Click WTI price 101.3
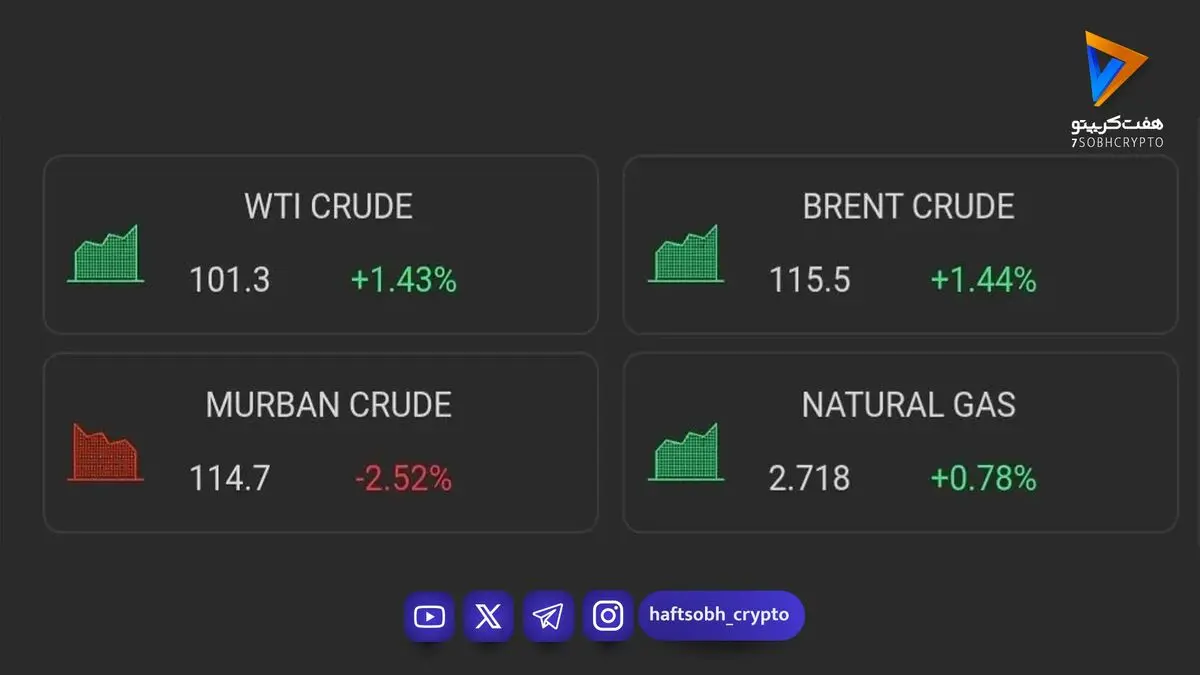 pyautogui.click(x=230, y=280)
